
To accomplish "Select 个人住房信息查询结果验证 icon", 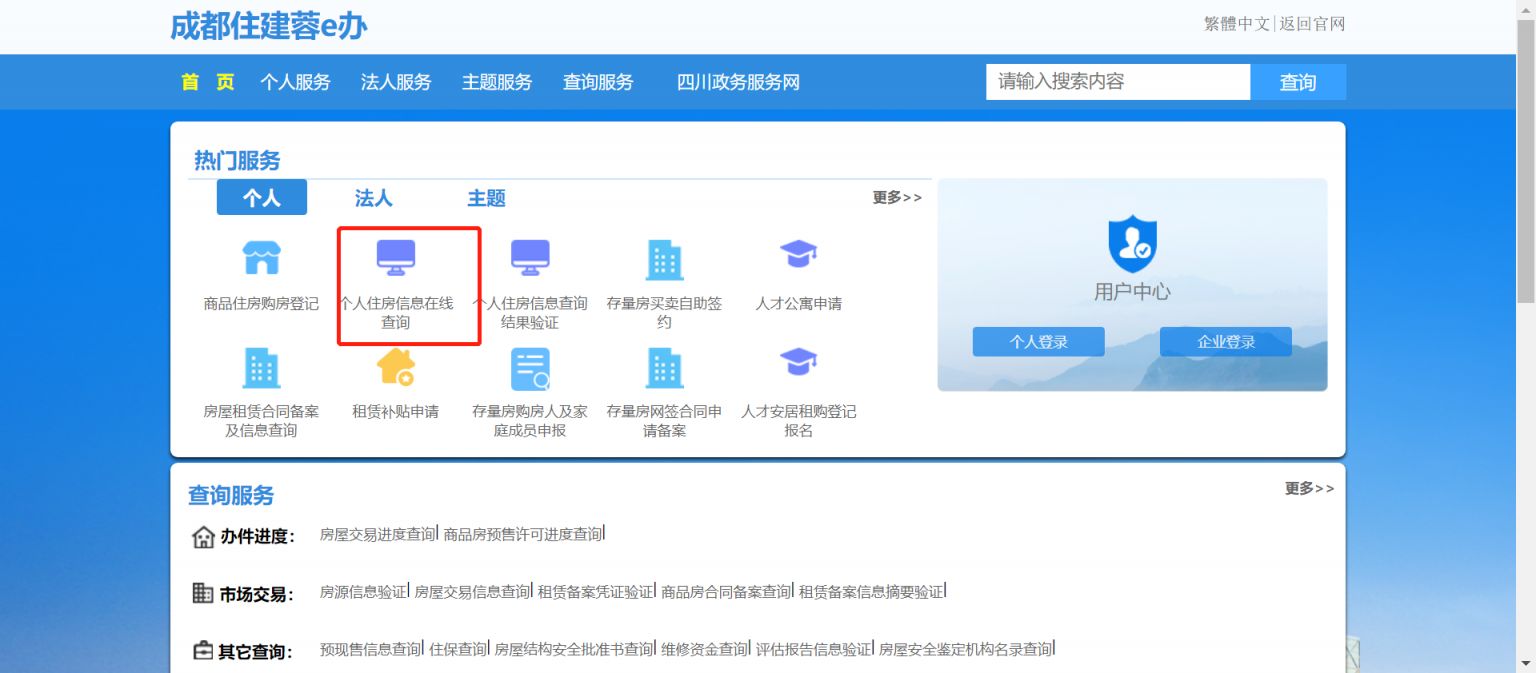I will pyautogui.click(x=530, y=257).
